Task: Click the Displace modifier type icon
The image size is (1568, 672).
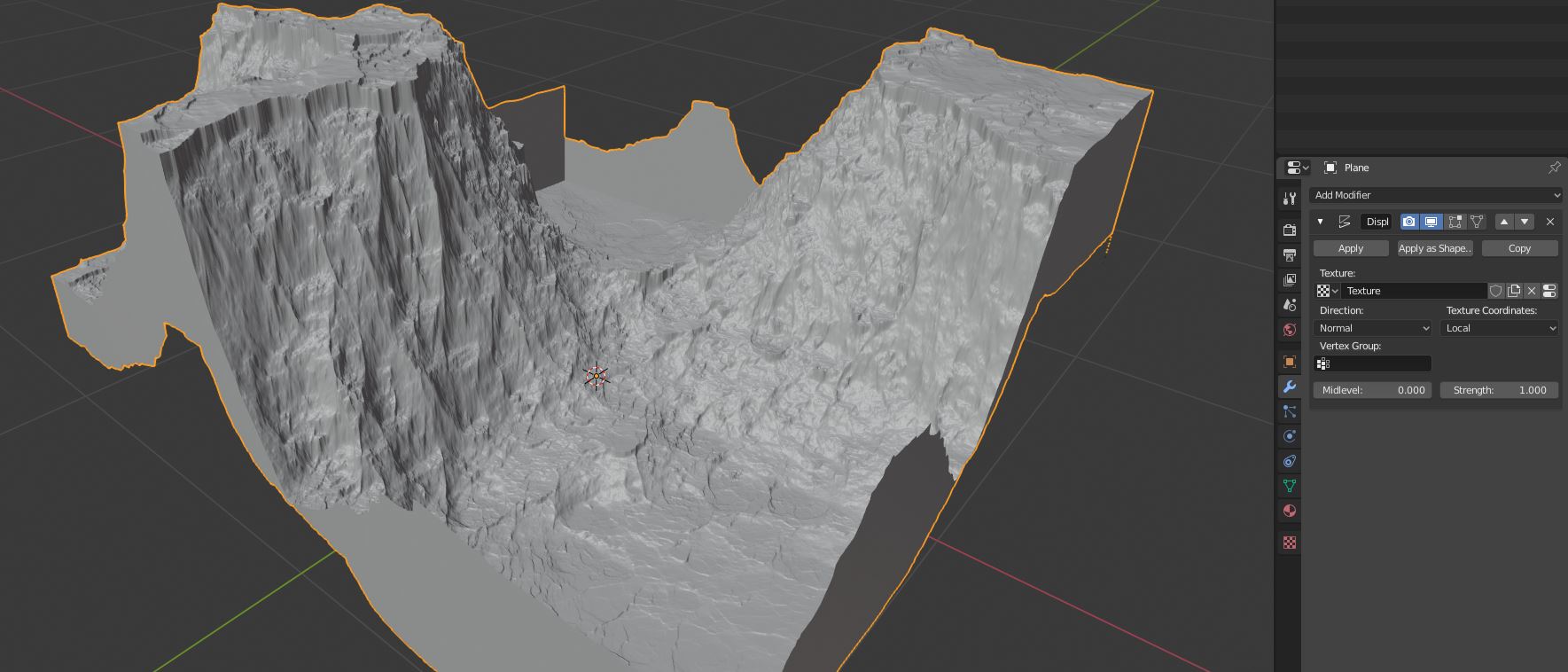Action: tap(1345, 222)
